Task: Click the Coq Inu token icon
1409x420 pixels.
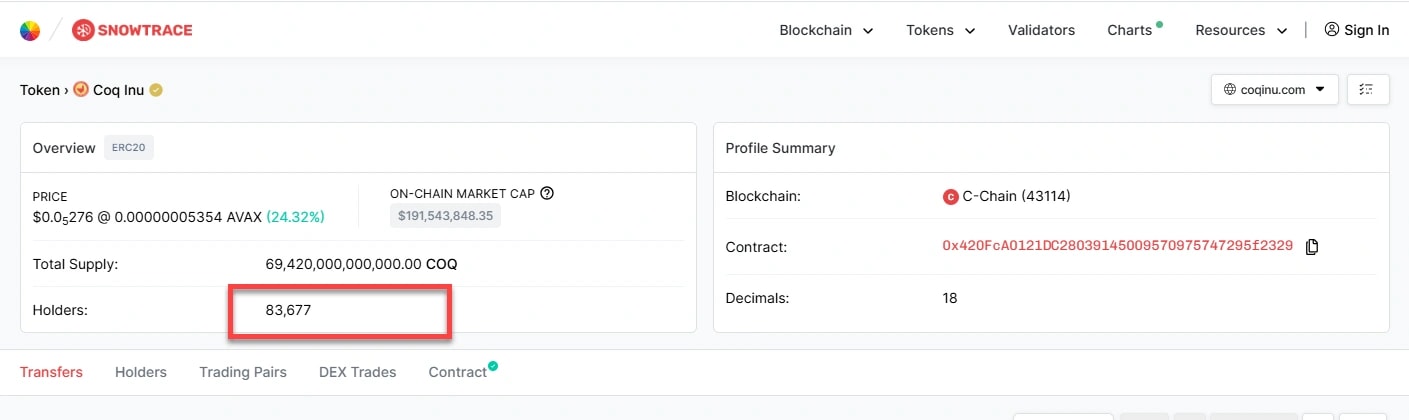Action: [x=81, y=90]
